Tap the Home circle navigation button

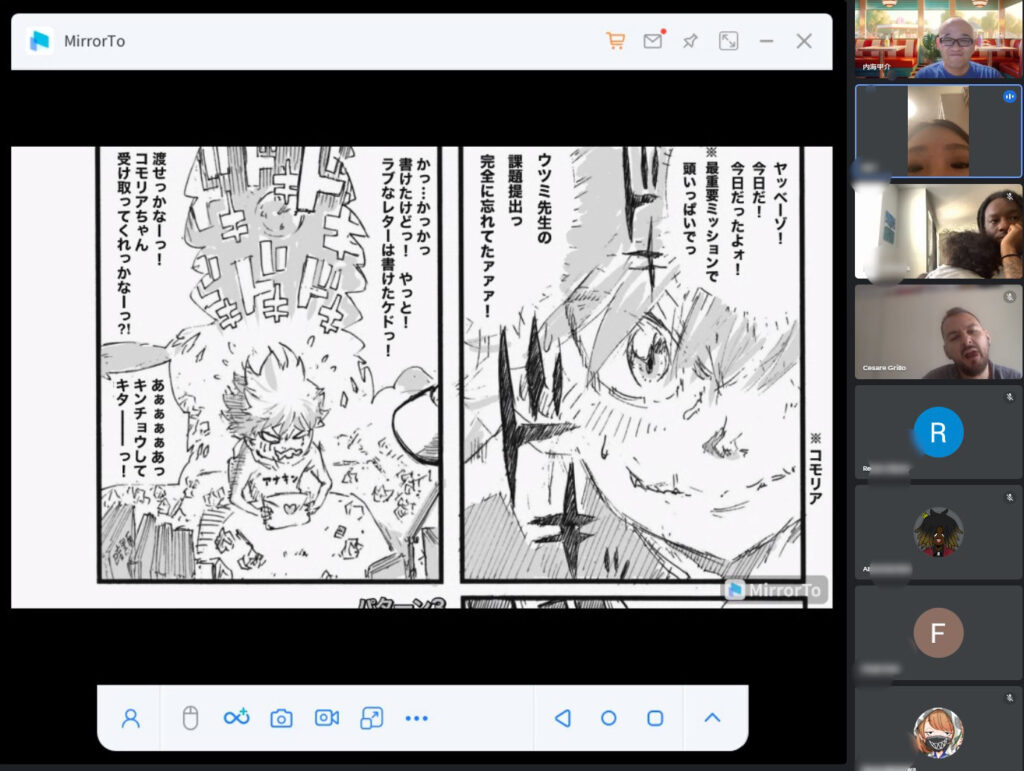[x=609, y=718]
